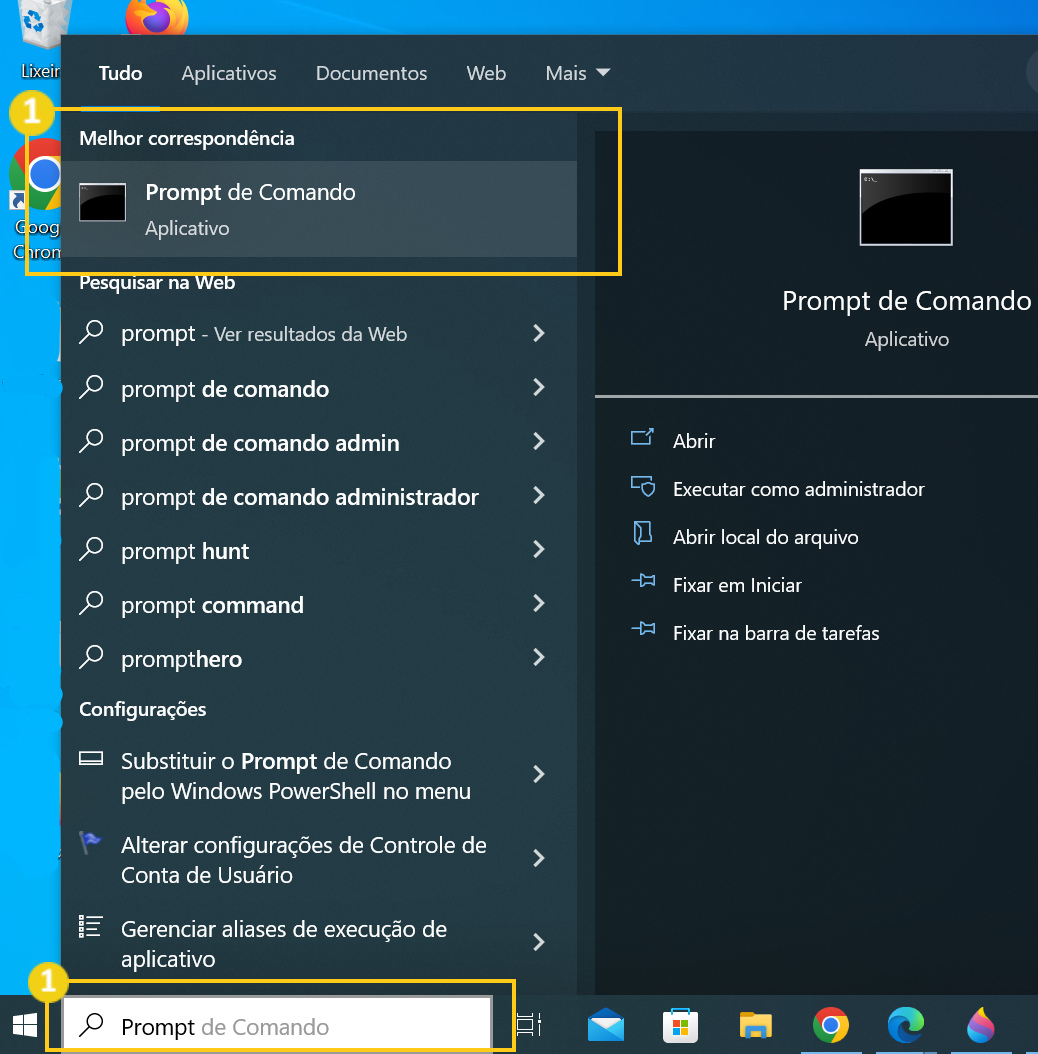
Task: Open the Windows Start button
Action: (x=25, y=1026)
